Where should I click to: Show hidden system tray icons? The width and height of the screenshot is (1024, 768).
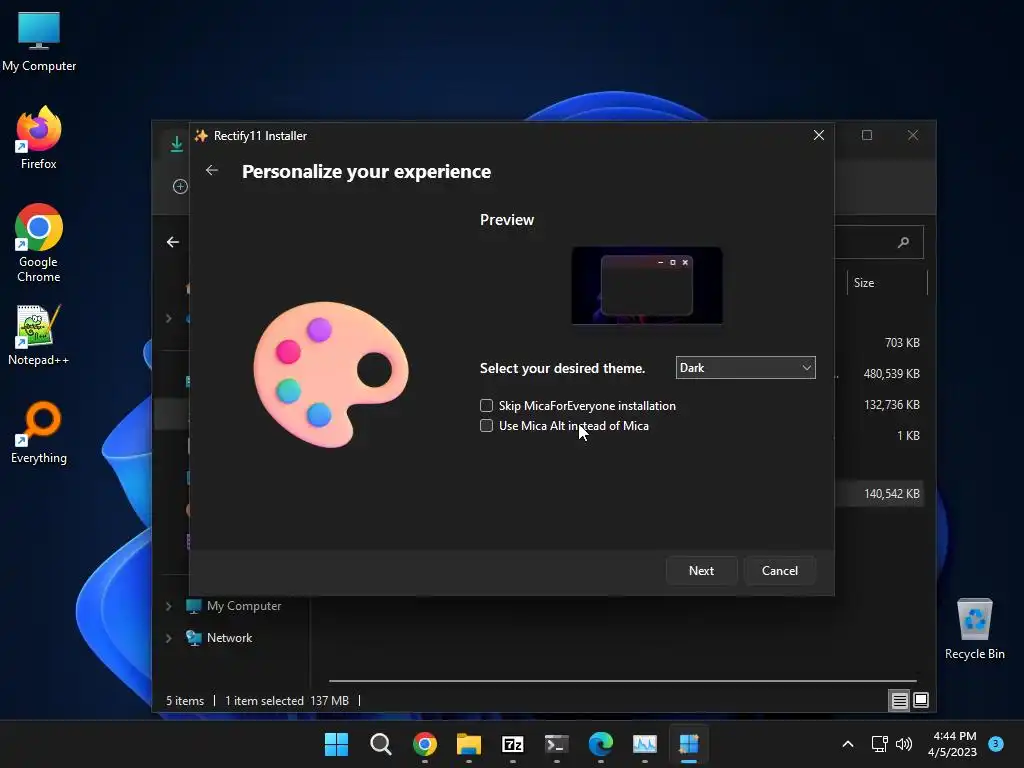(848, 744)
